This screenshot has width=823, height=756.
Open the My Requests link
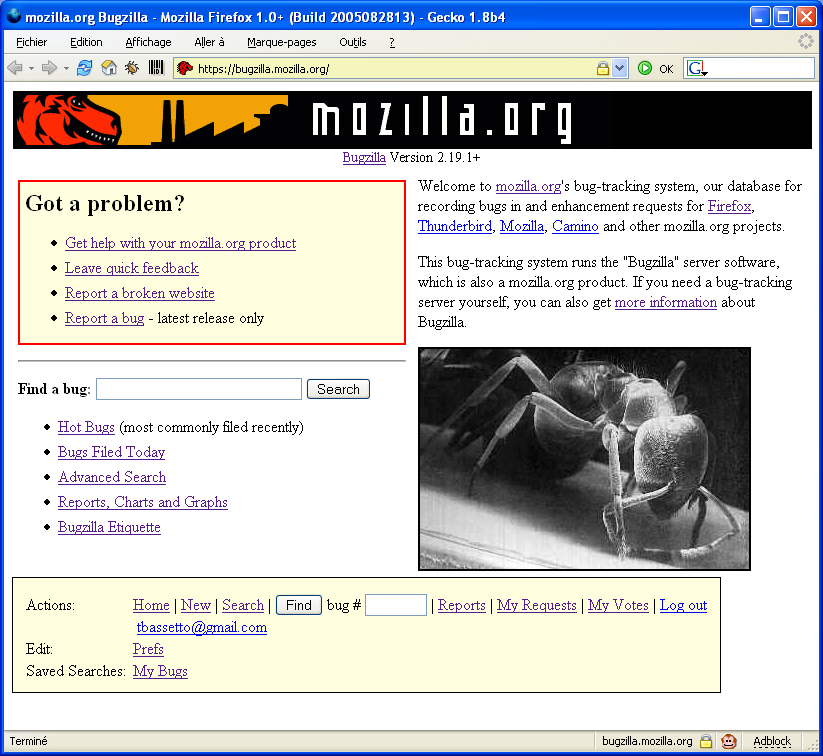[536, 605]
